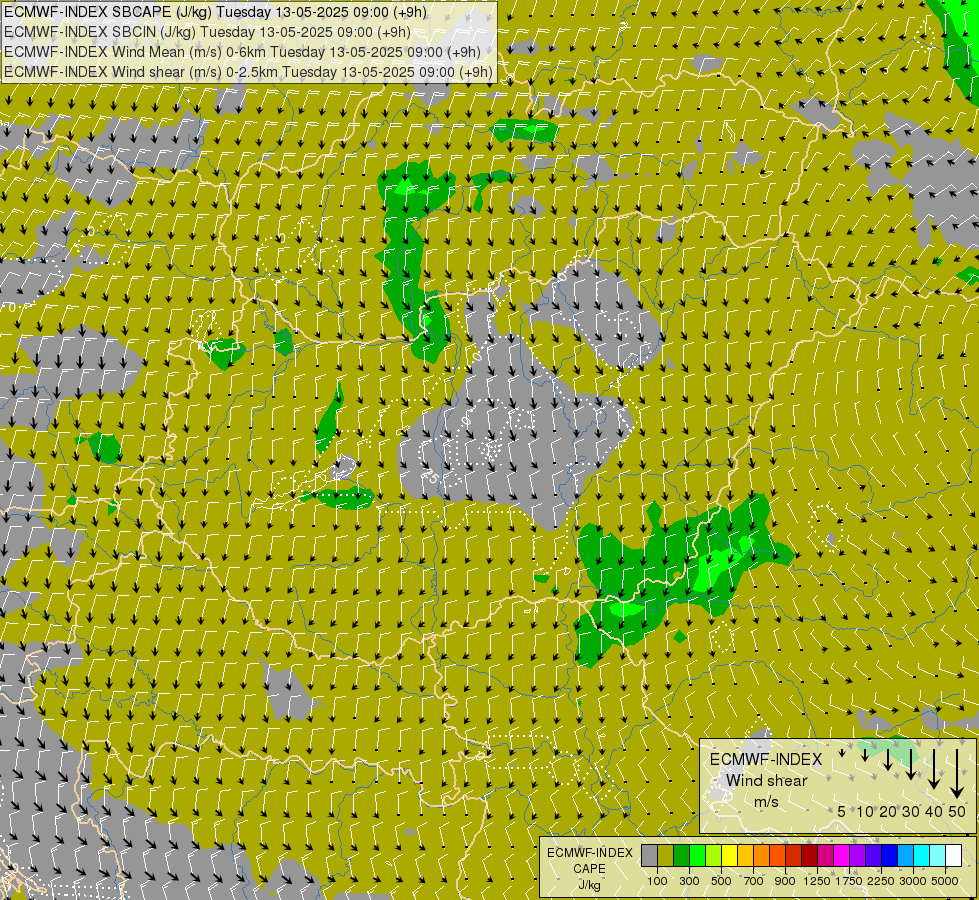Pick the brick red swatch right of the 900 tick
Image resolution: width=979 pixels, height=900 pixels.
point(794,855)
